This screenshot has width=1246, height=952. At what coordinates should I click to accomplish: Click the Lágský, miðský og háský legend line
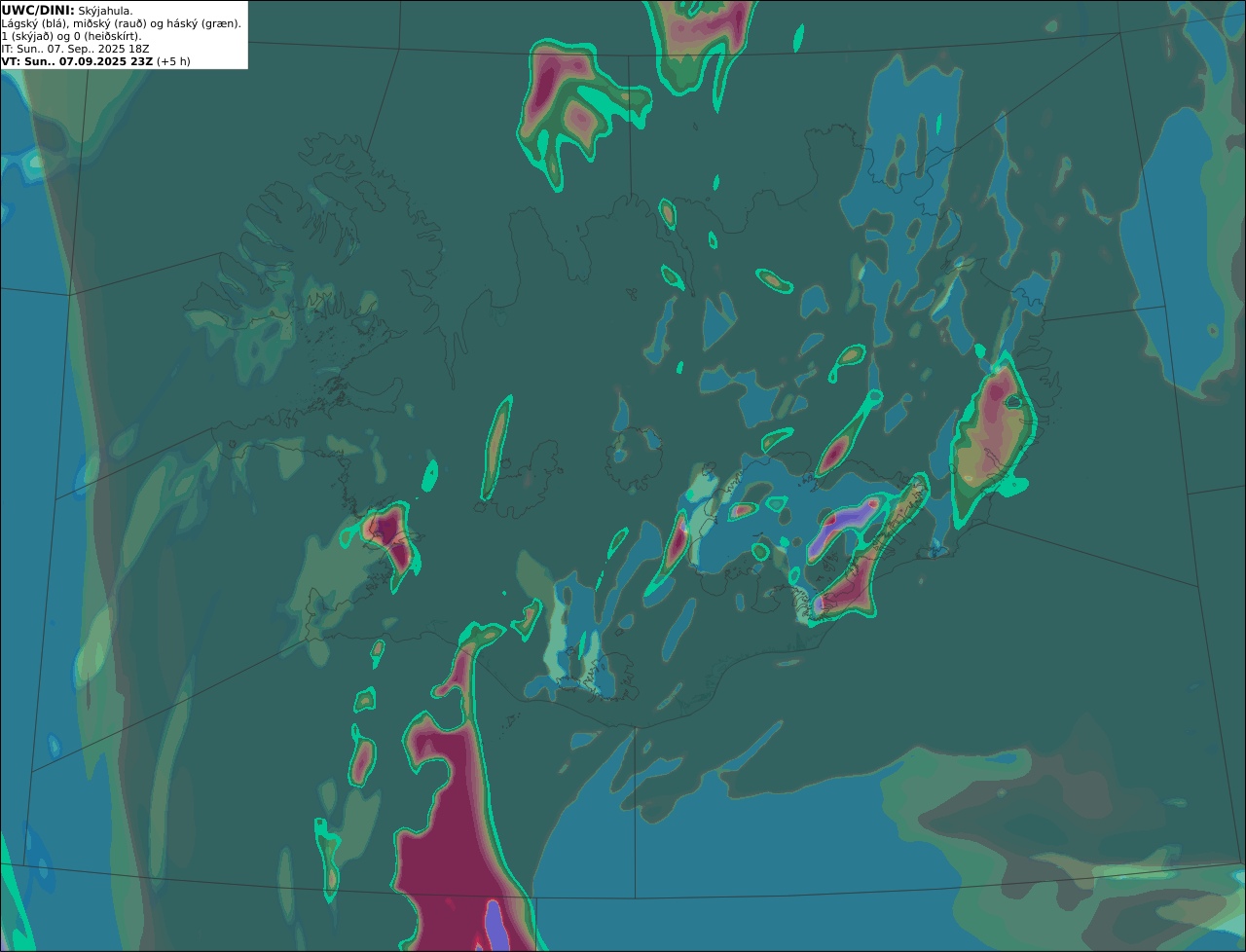click(122, 23)
